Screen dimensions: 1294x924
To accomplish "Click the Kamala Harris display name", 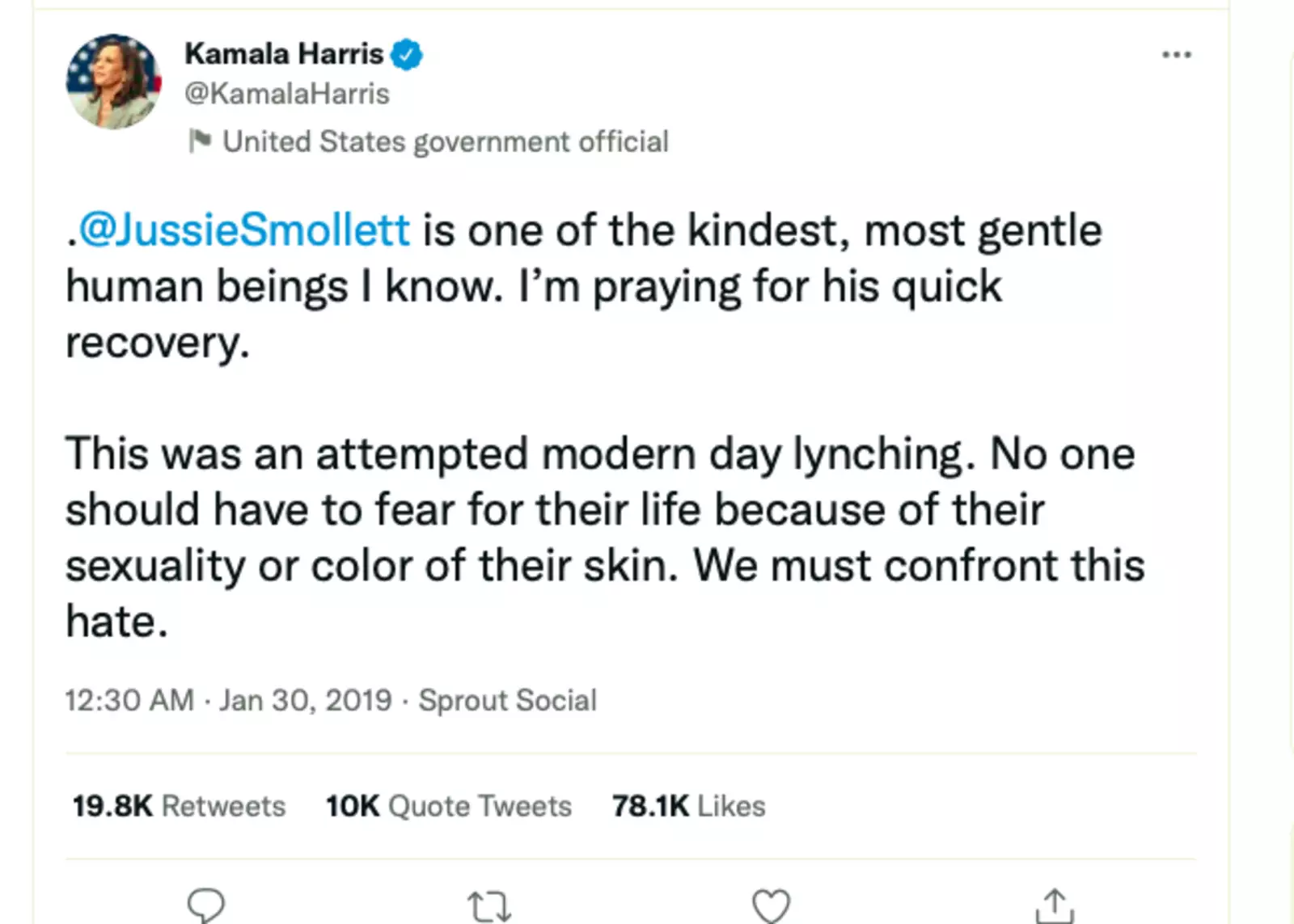I will pyautogui.click(x=284, y=54).
